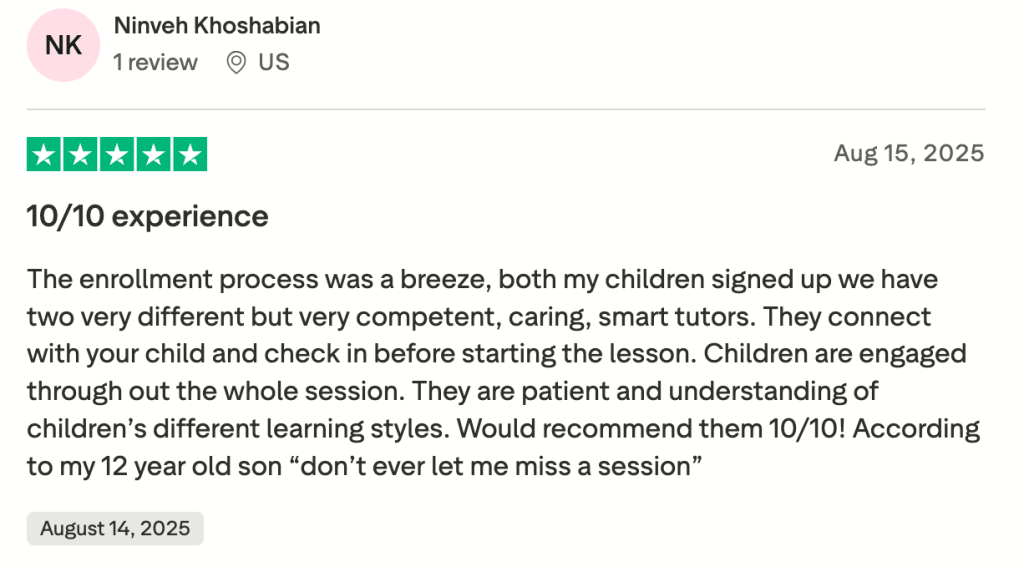This screenshot has width=1024, height=572.
Task: Select the second green rating star
Action: (80, 155)
